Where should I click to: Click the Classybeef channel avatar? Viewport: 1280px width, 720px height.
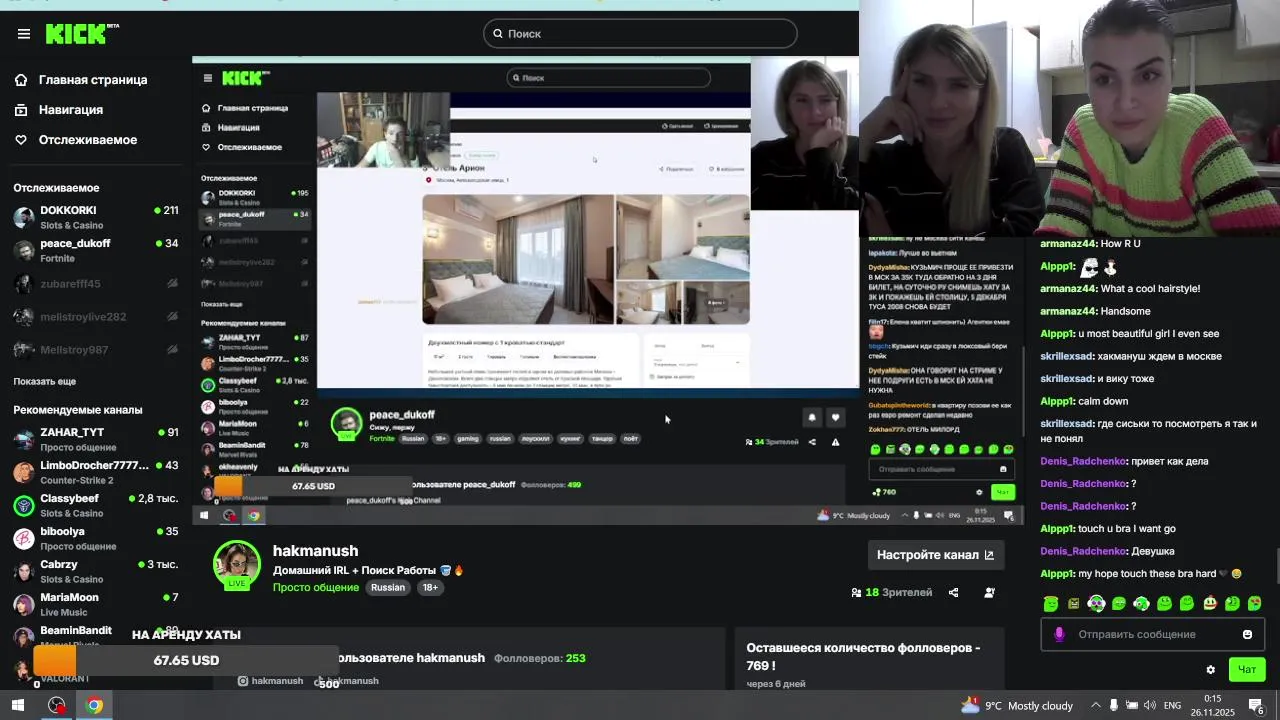click(24, 505)
